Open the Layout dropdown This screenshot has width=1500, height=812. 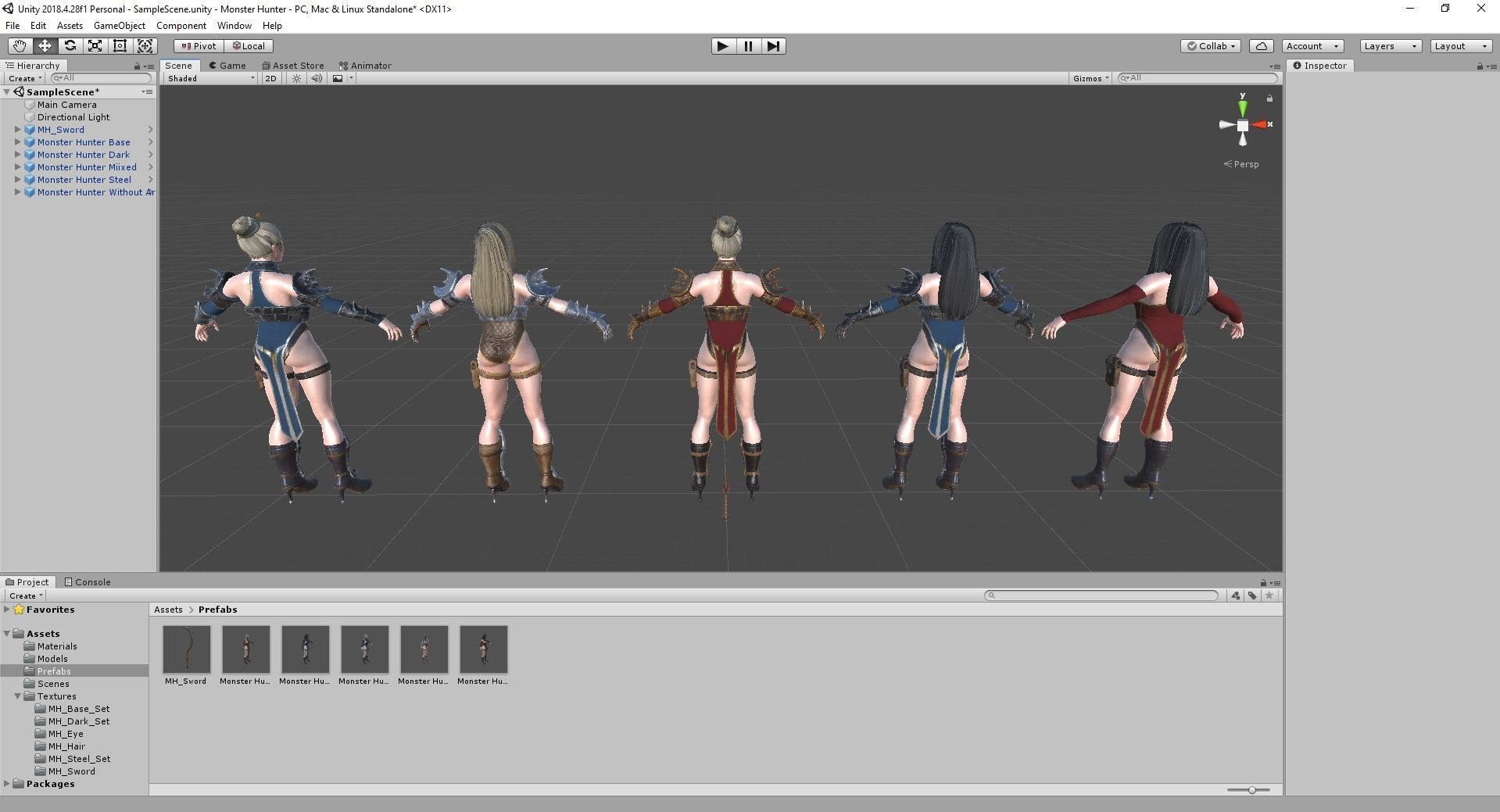click(x=1461, y=46)
